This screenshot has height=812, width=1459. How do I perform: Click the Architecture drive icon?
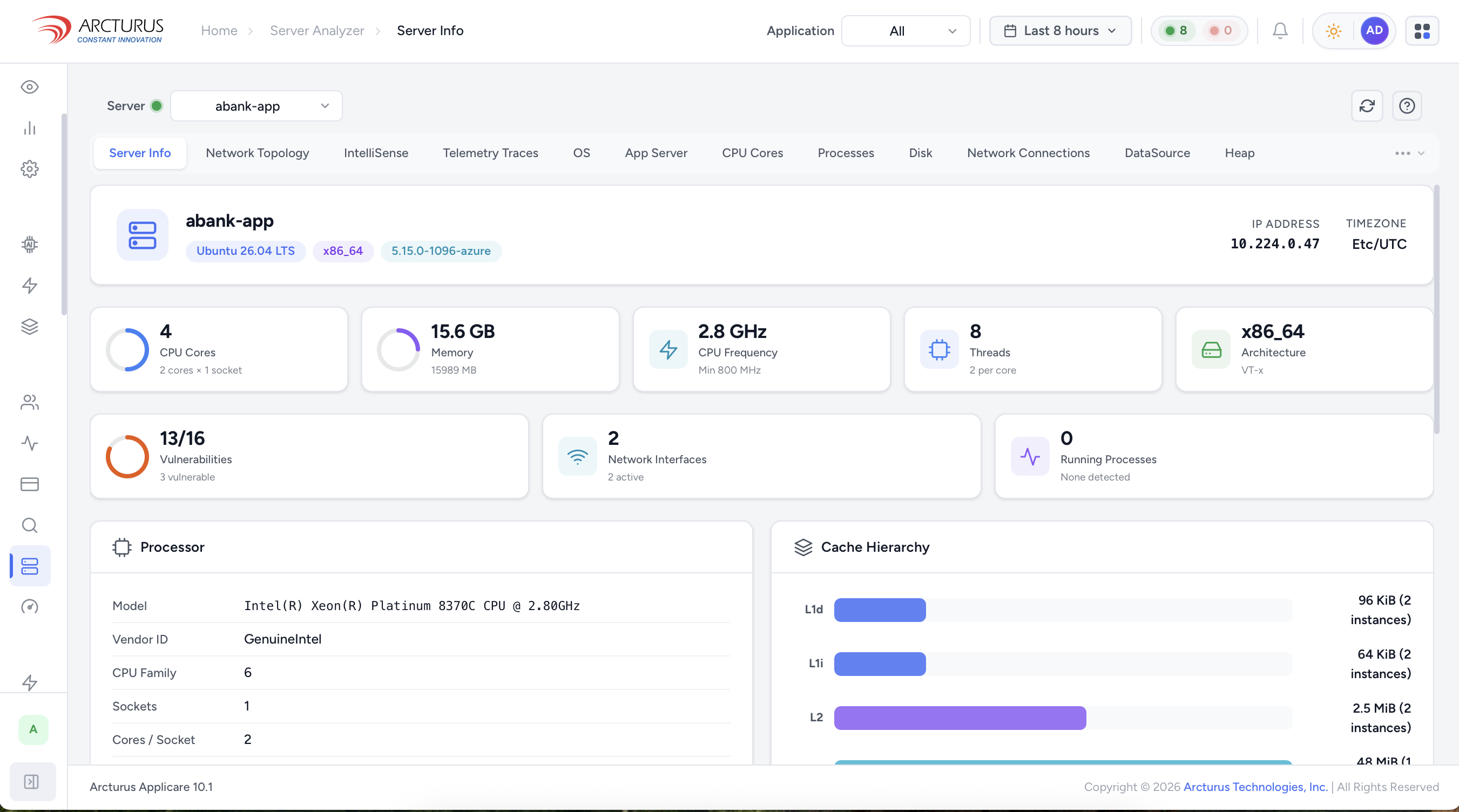[1211, 349]
